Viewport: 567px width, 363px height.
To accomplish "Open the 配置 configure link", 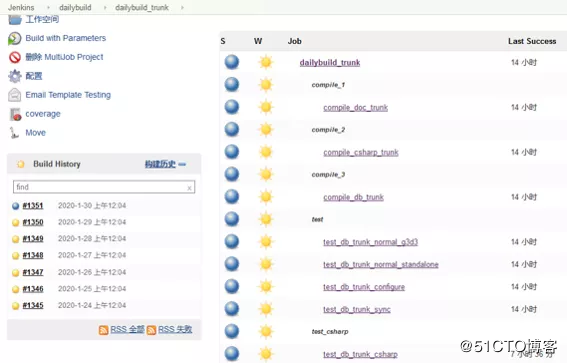I will pos(34,76).
